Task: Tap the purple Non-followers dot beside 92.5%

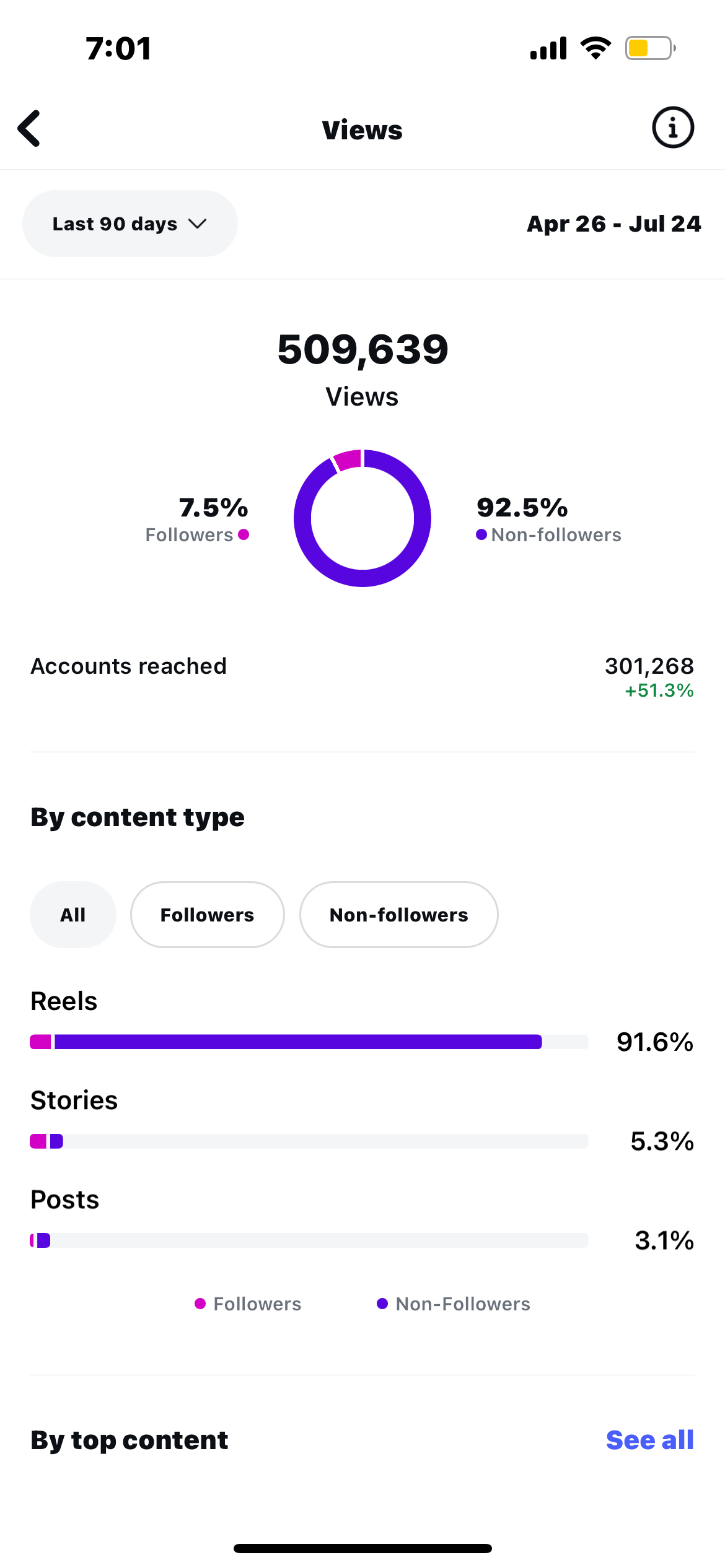Action: click(481, 534)
